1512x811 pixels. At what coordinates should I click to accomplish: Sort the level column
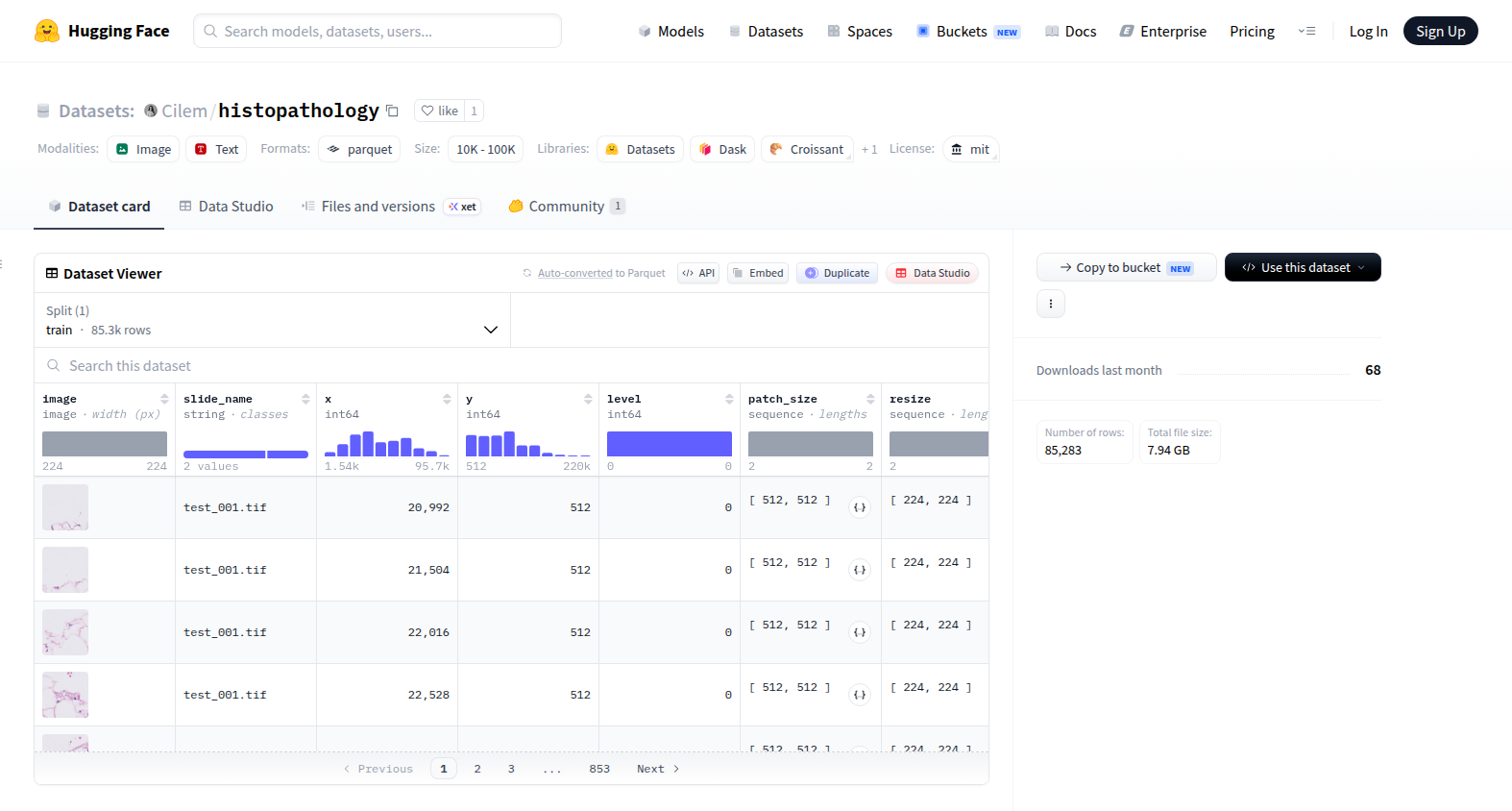(x=729, y=399)
